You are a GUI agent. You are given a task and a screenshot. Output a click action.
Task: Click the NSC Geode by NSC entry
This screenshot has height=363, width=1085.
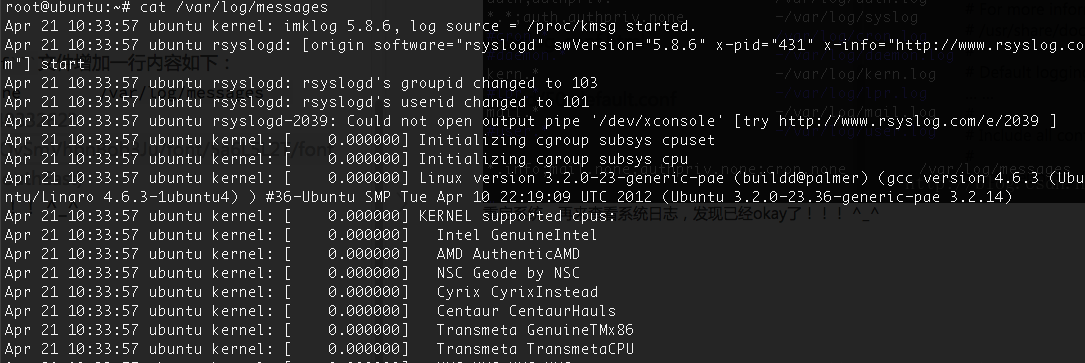tap(508, 273)
